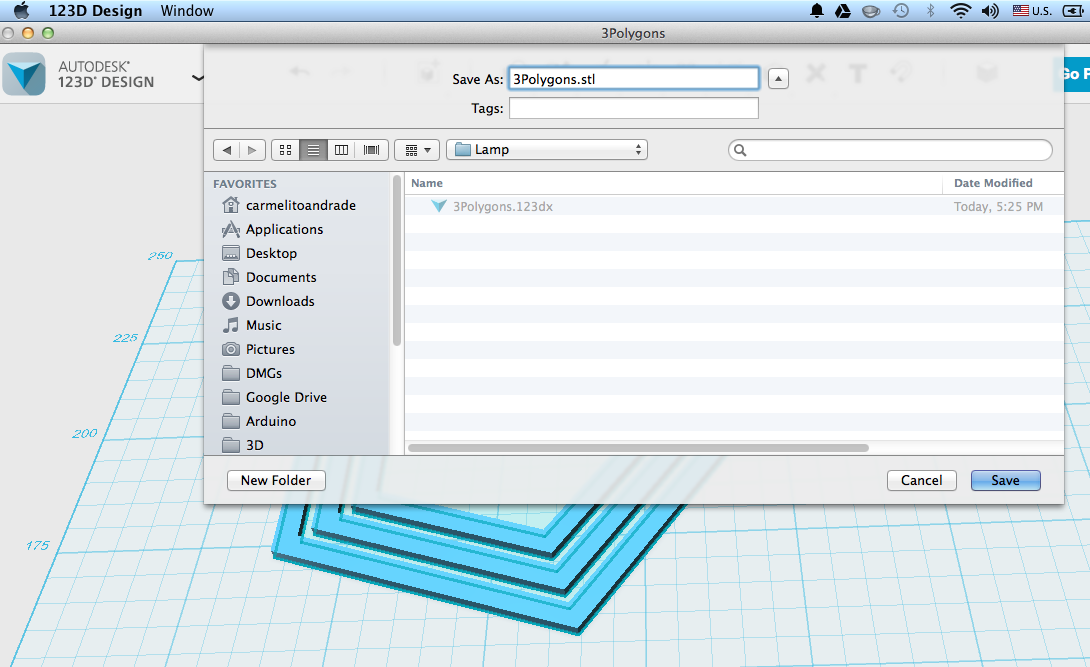
Task: Click the Save As filename field
Action: click(633, 79)
